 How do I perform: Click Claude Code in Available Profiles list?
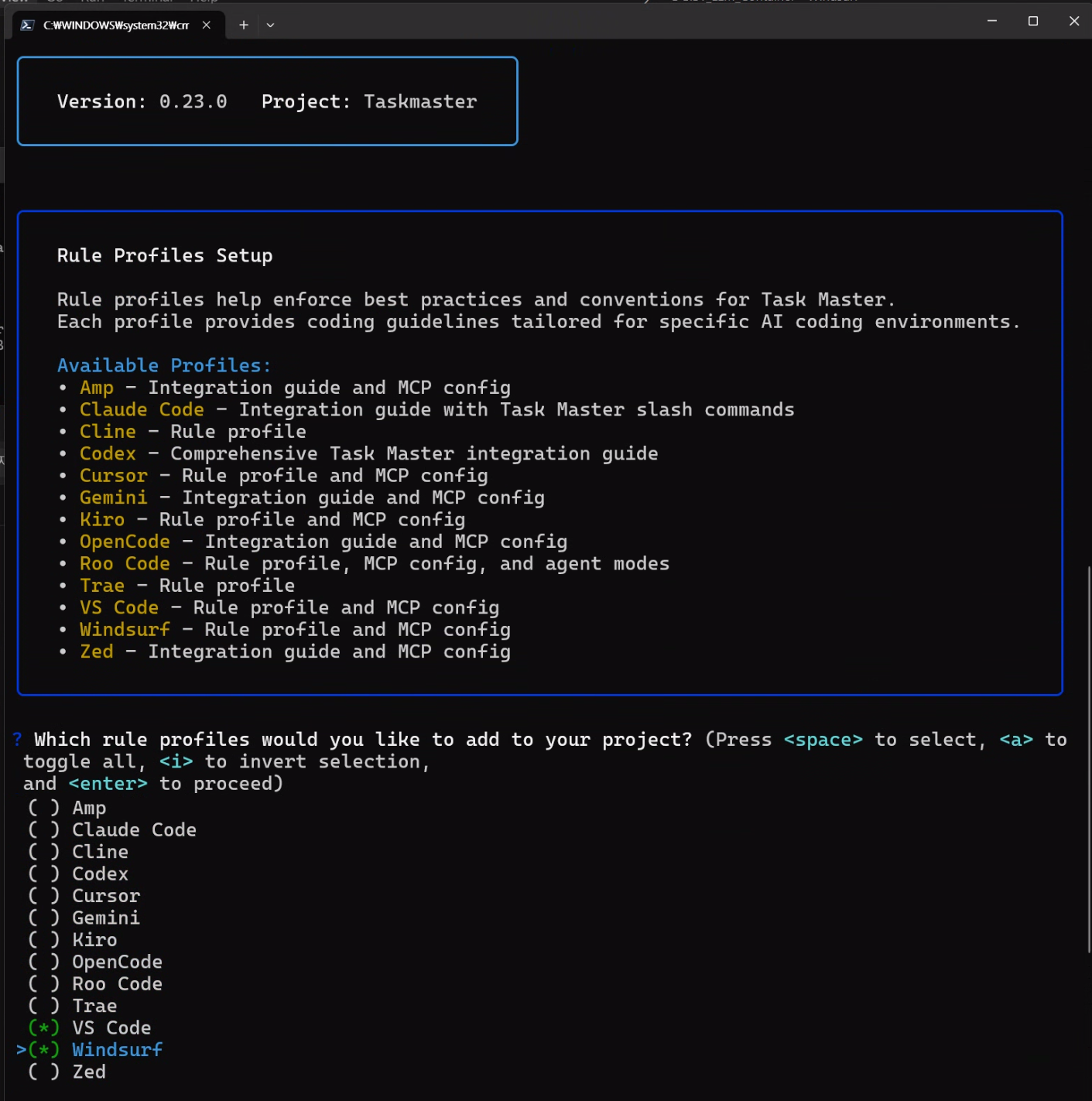click(x=142, y=409)
